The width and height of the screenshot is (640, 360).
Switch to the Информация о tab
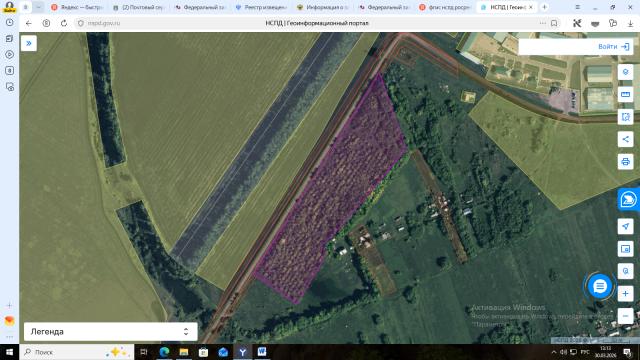pyautogui.click(x=323, y=7)
